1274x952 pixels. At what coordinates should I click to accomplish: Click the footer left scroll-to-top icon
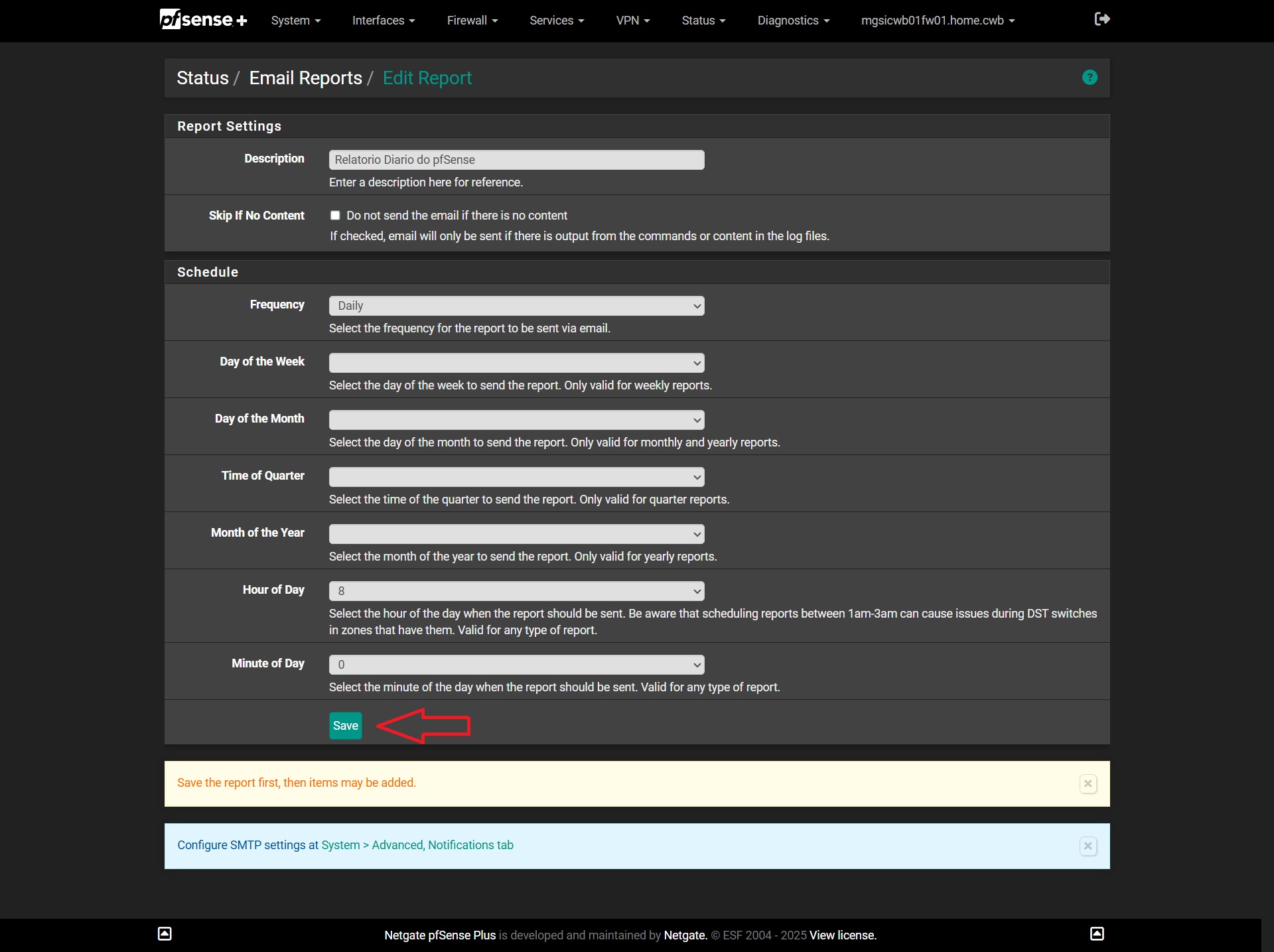click(165, 934)
